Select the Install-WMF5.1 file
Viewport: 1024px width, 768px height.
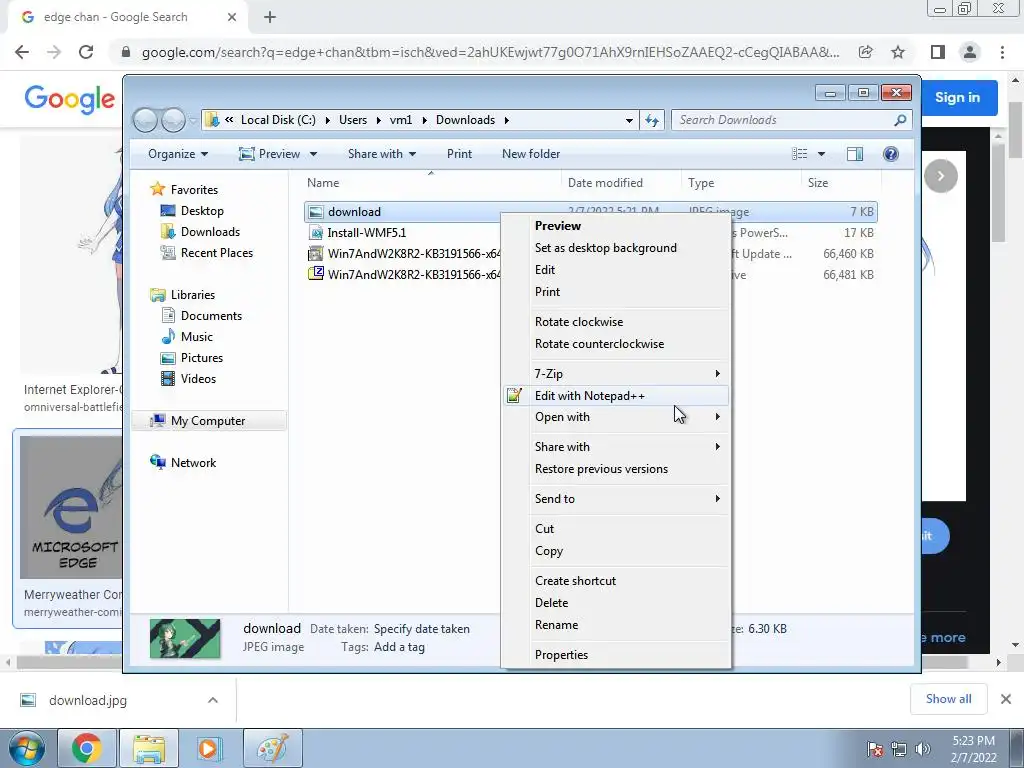(366, 232)
